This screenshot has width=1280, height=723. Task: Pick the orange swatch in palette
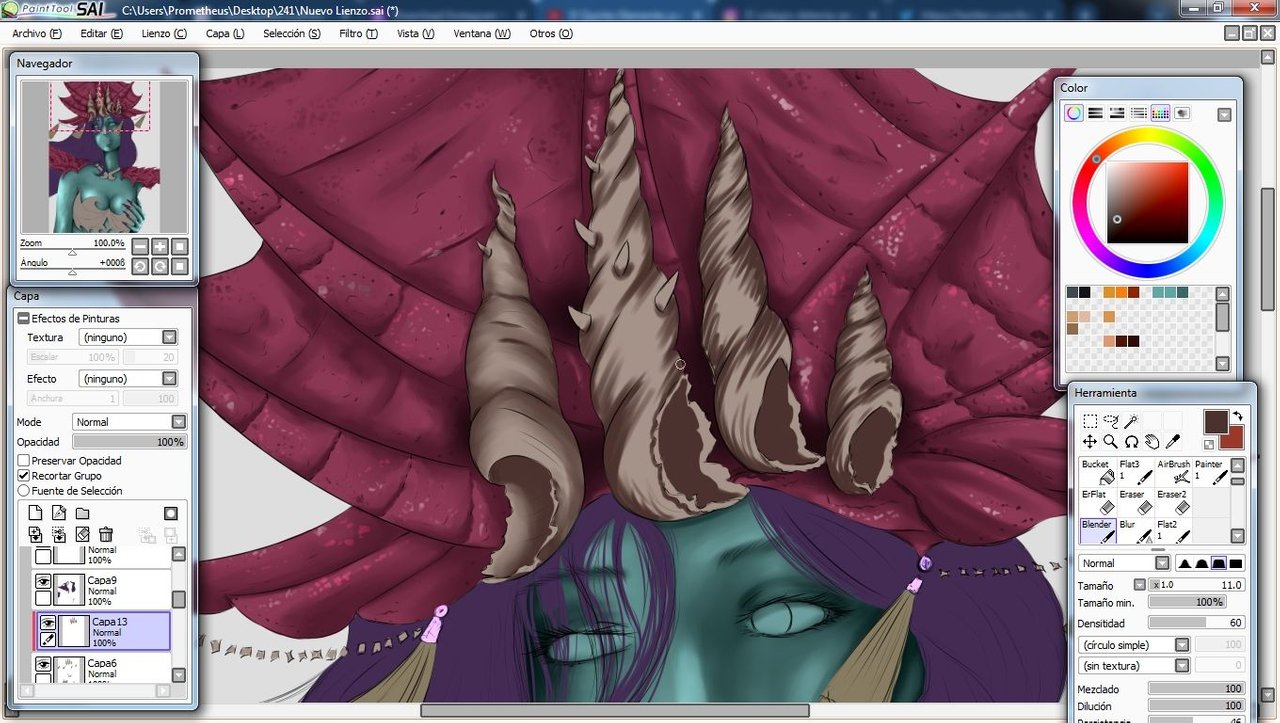pyautogui.click(x=1122, y=292)
